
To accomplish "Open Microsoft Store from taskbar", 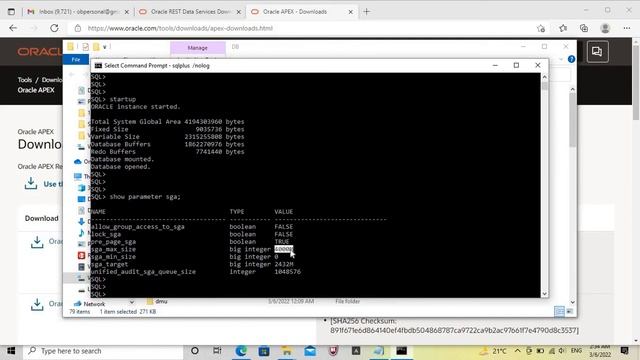I will 264,351.
